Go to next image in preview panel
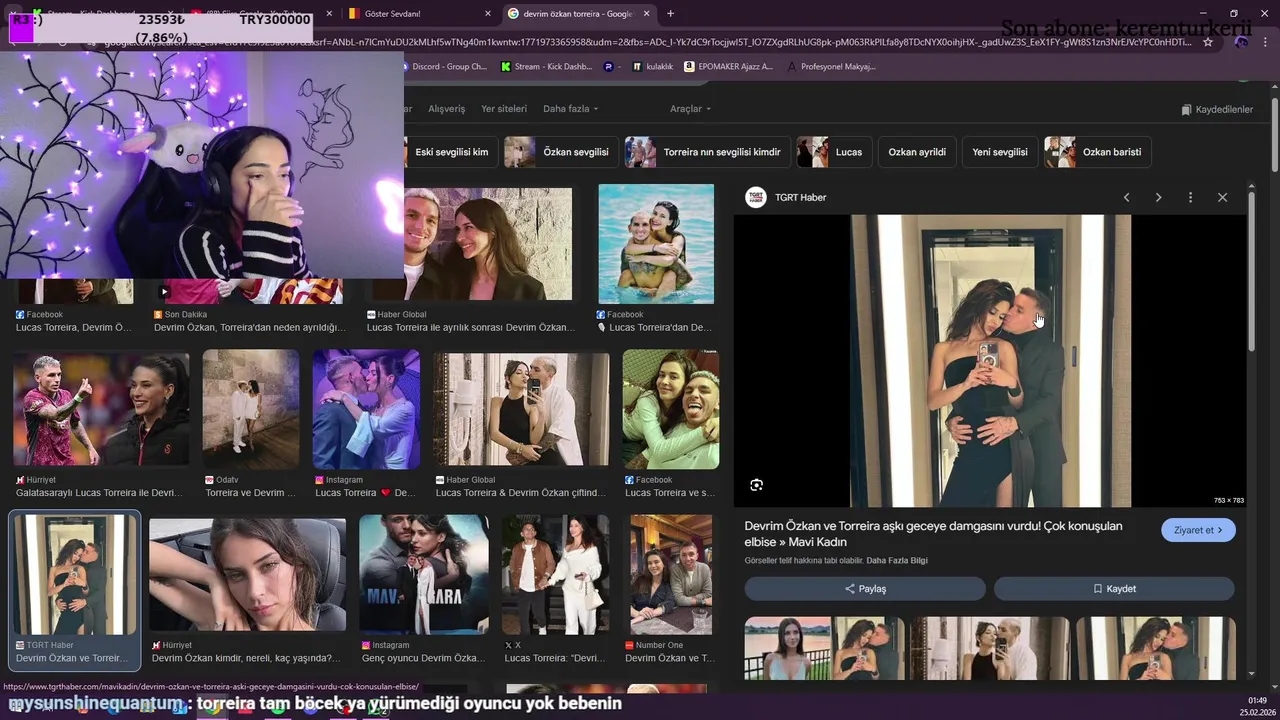1280x720 pixels. (1158, 197)
